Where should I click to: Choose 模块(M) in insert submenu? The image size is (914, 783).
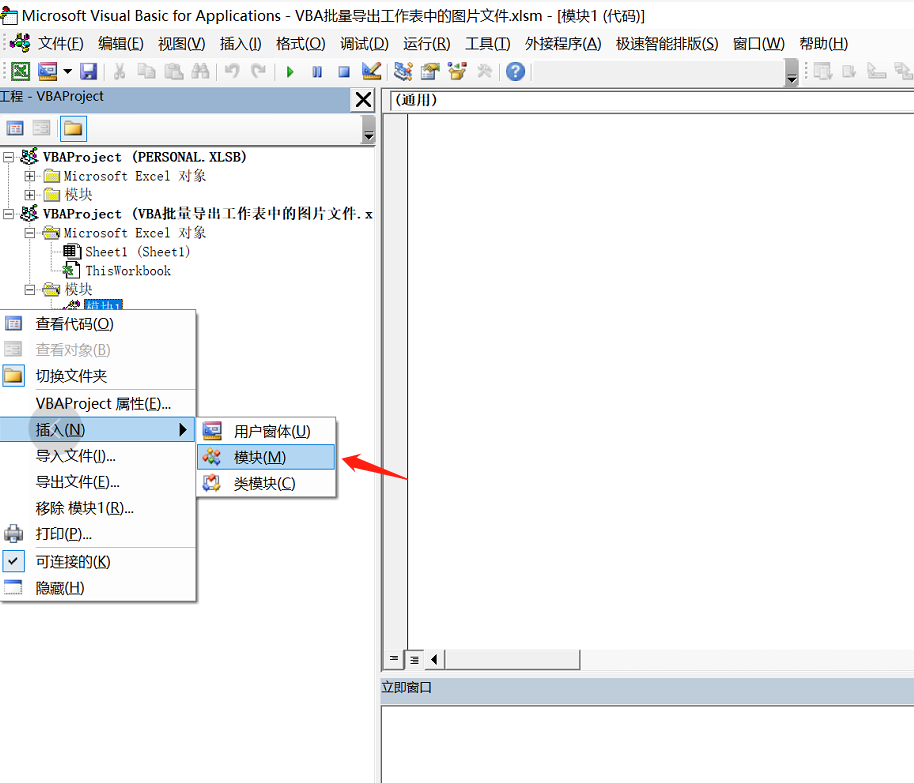pyautogui.click(x=266, y=457)
